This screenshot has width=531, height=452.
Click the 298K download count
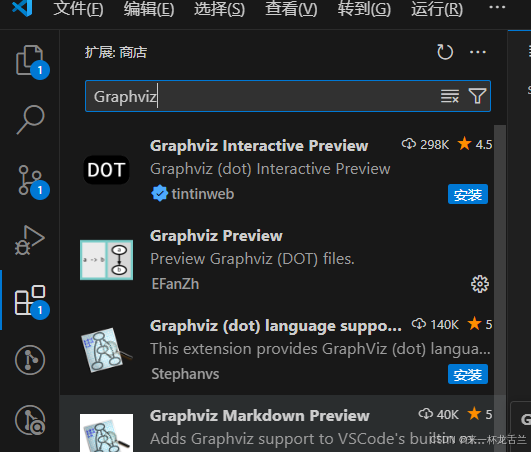[x=425, y=145]
